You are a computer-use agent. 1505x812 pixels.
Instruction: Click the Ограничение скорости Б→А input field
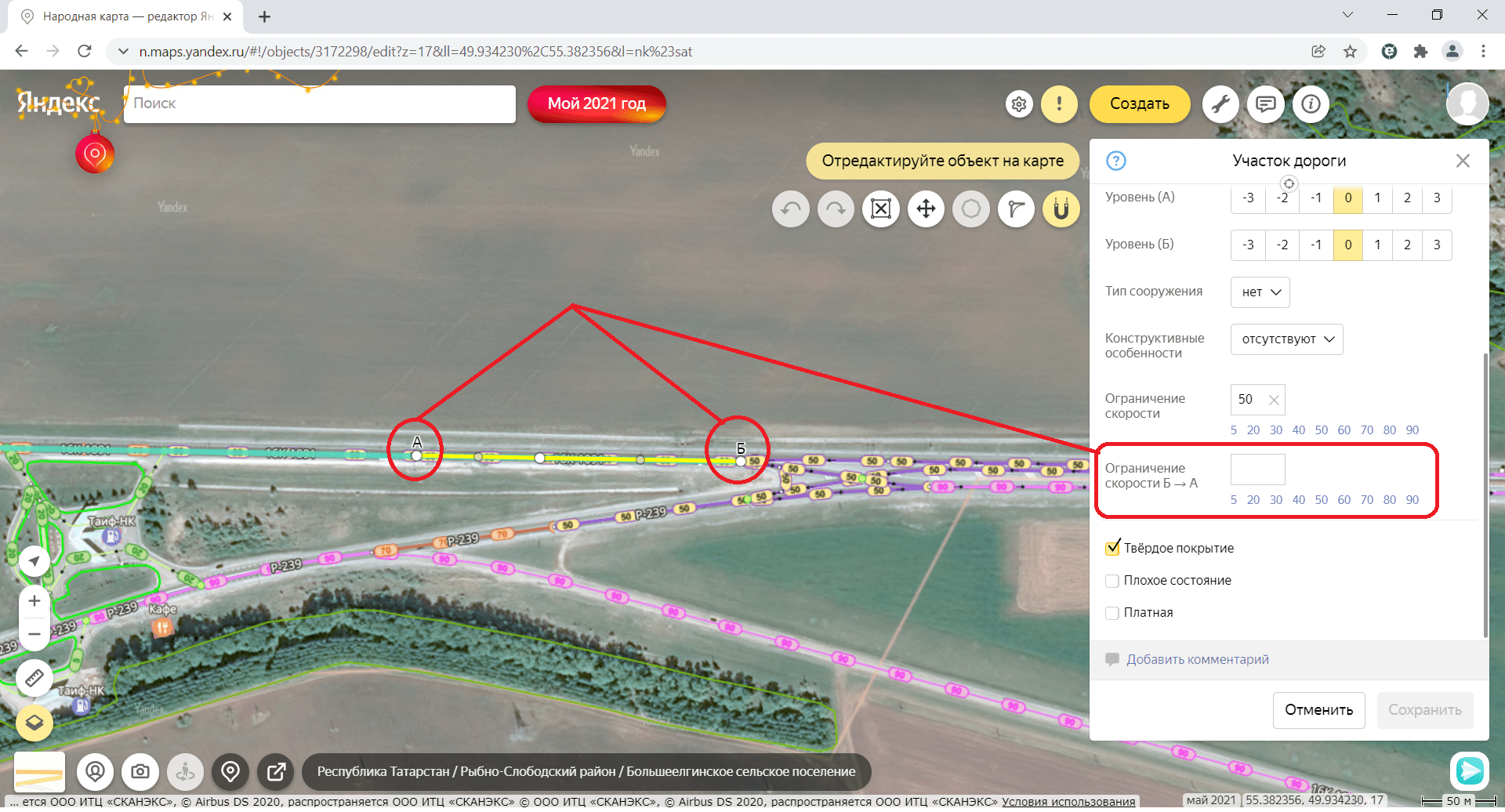click(x=1257, y=469)
